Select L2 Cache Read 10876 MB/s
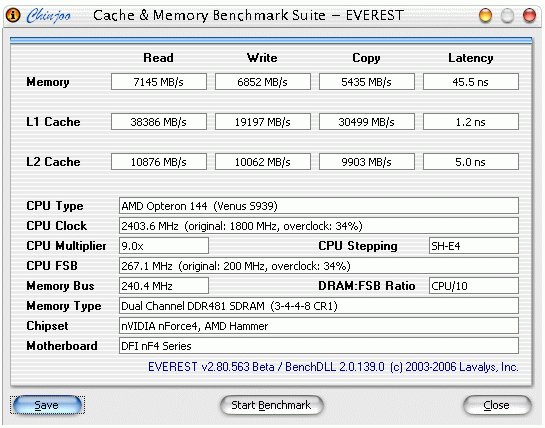 coord(159,162)
